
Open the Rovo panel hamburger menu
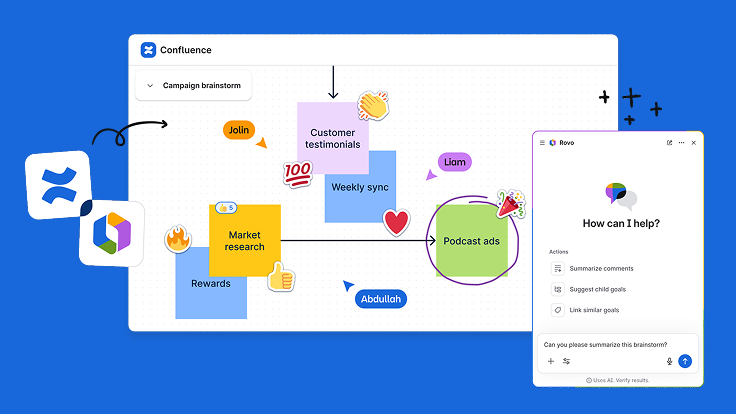coord(542,143)
